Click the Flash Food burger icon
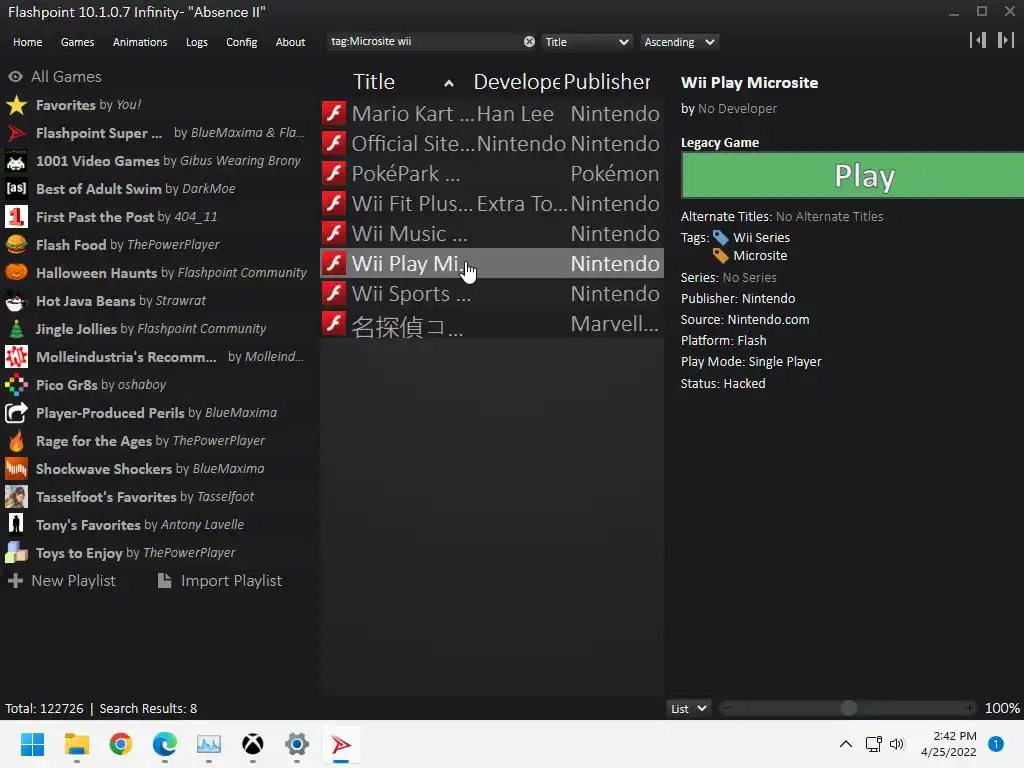 click(x=16, y=245)
